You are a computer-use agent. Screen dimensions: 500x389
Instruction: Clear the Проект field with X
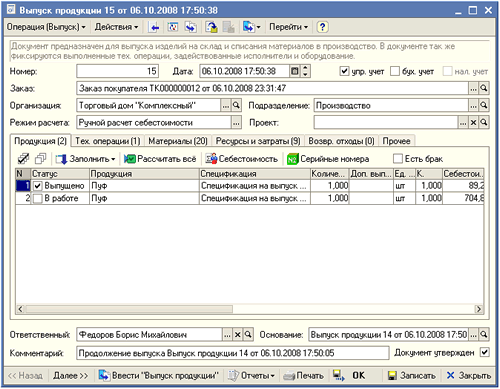tap(473, 123)
